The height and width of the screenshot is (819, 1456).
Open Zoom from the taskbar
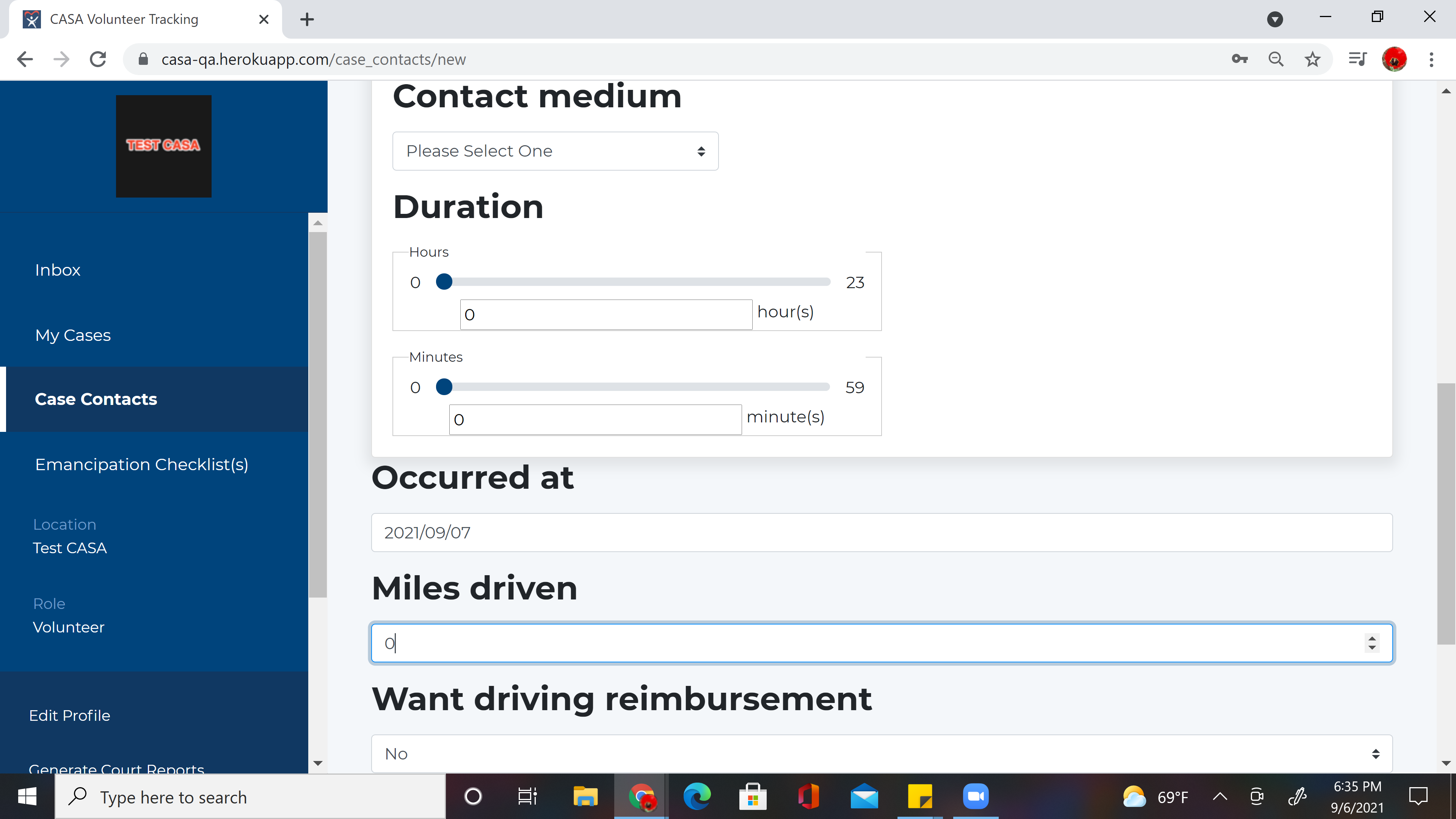point(975,796)
